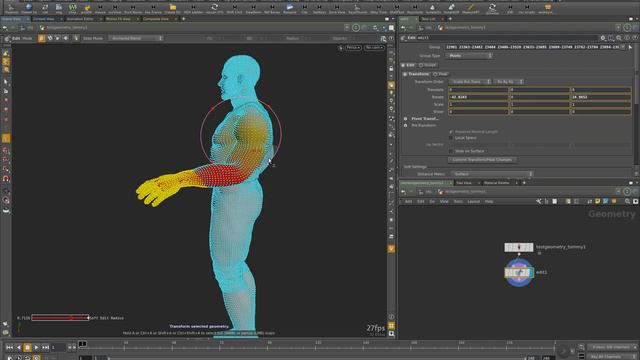This screenshot has height=360, width=640.
Task: Click the viewport toolbar help icon
Action: tap(391, 38)
